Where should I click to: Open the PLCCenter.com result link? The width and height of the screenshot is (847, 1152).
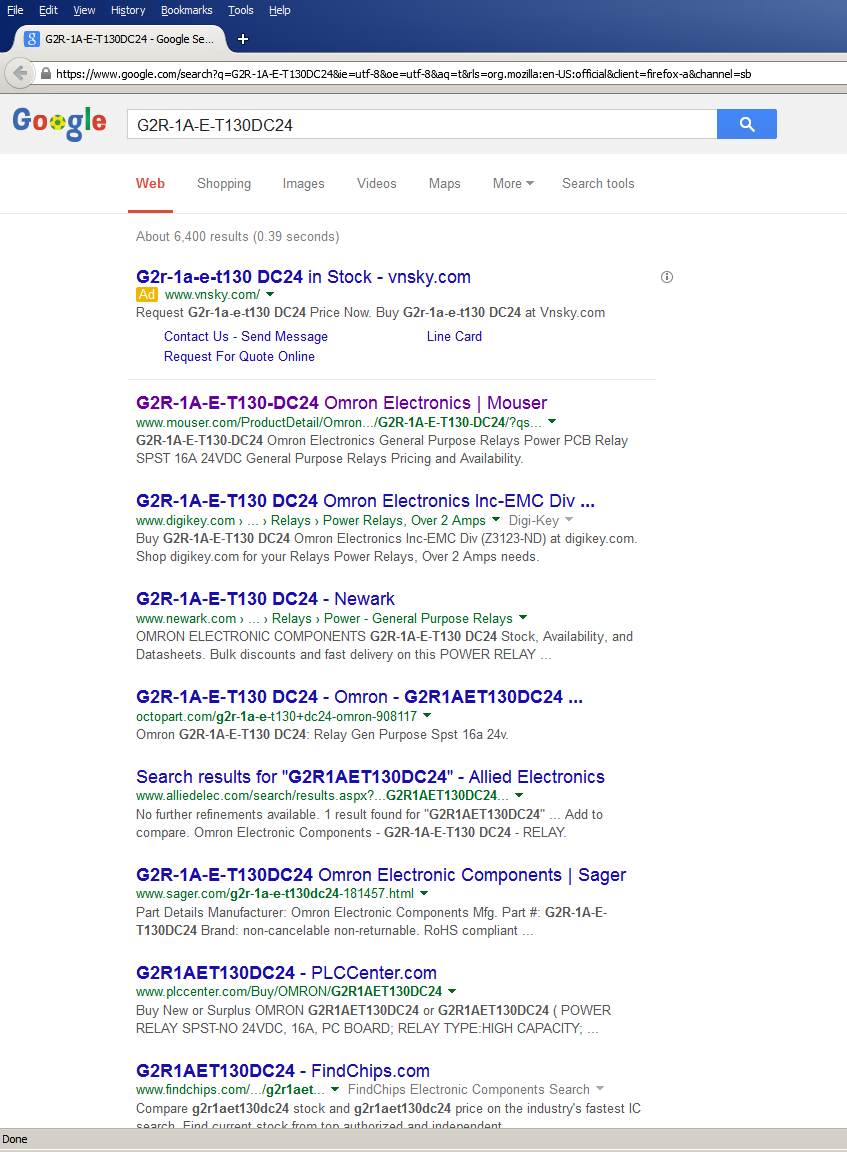pyautogui.click(x=286, y=973)
